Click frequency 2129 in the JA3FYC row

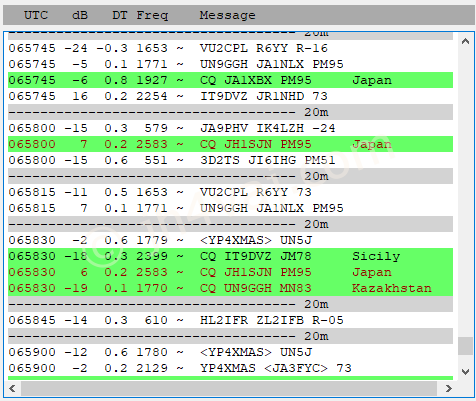click(x=152, y=368)
